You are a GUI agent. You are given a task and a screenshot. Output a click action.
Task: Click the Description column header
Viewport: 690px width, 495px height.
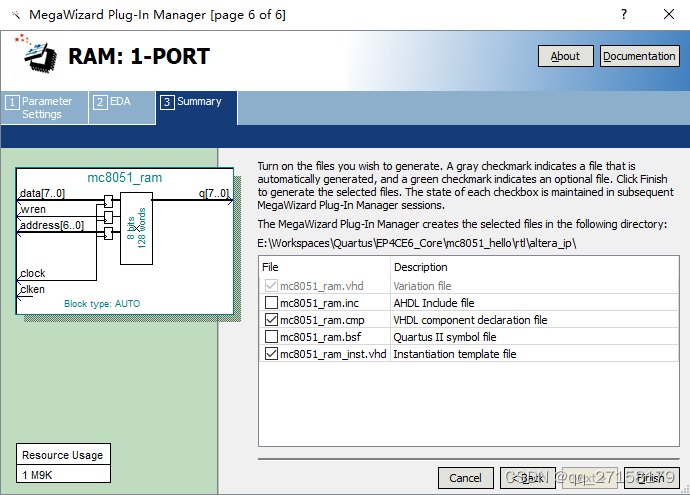[420, 267]
